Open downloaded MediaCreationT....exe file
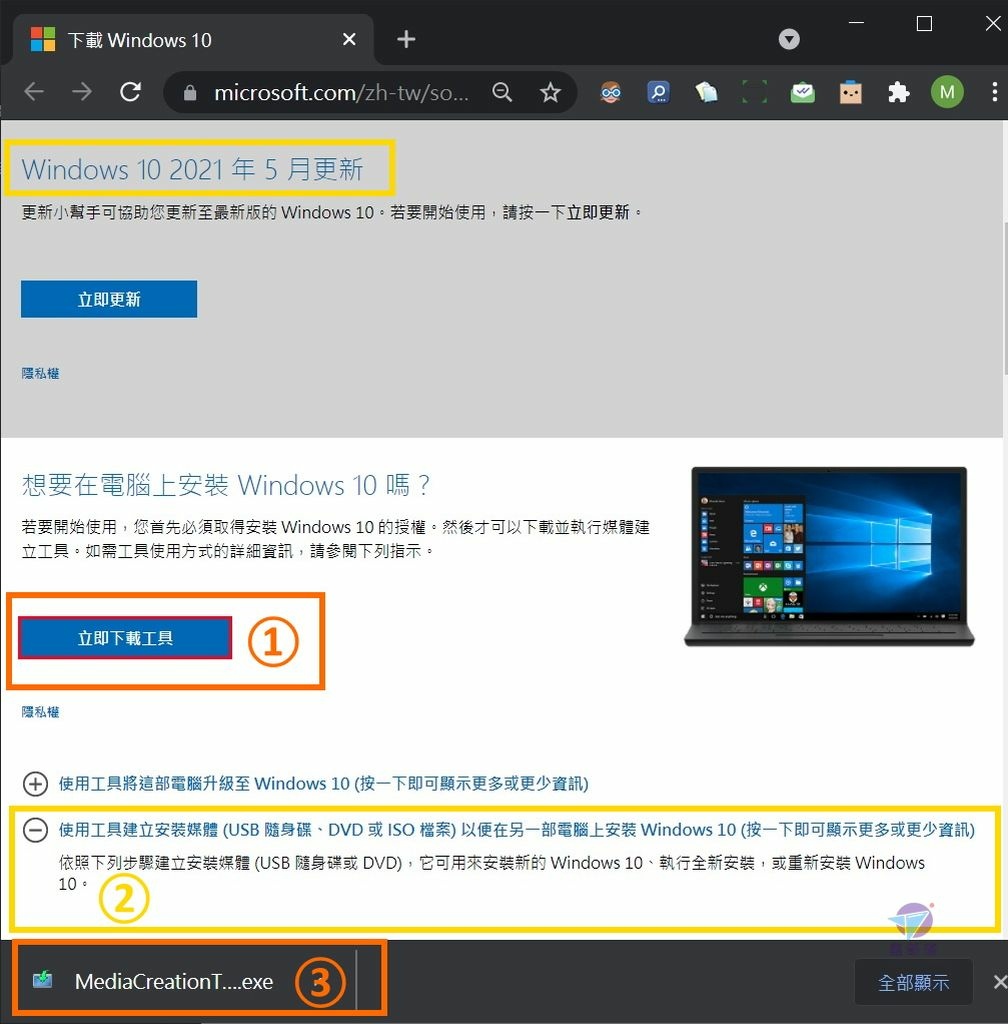This screenshot has width=1008, height=1024. point(173,982)
